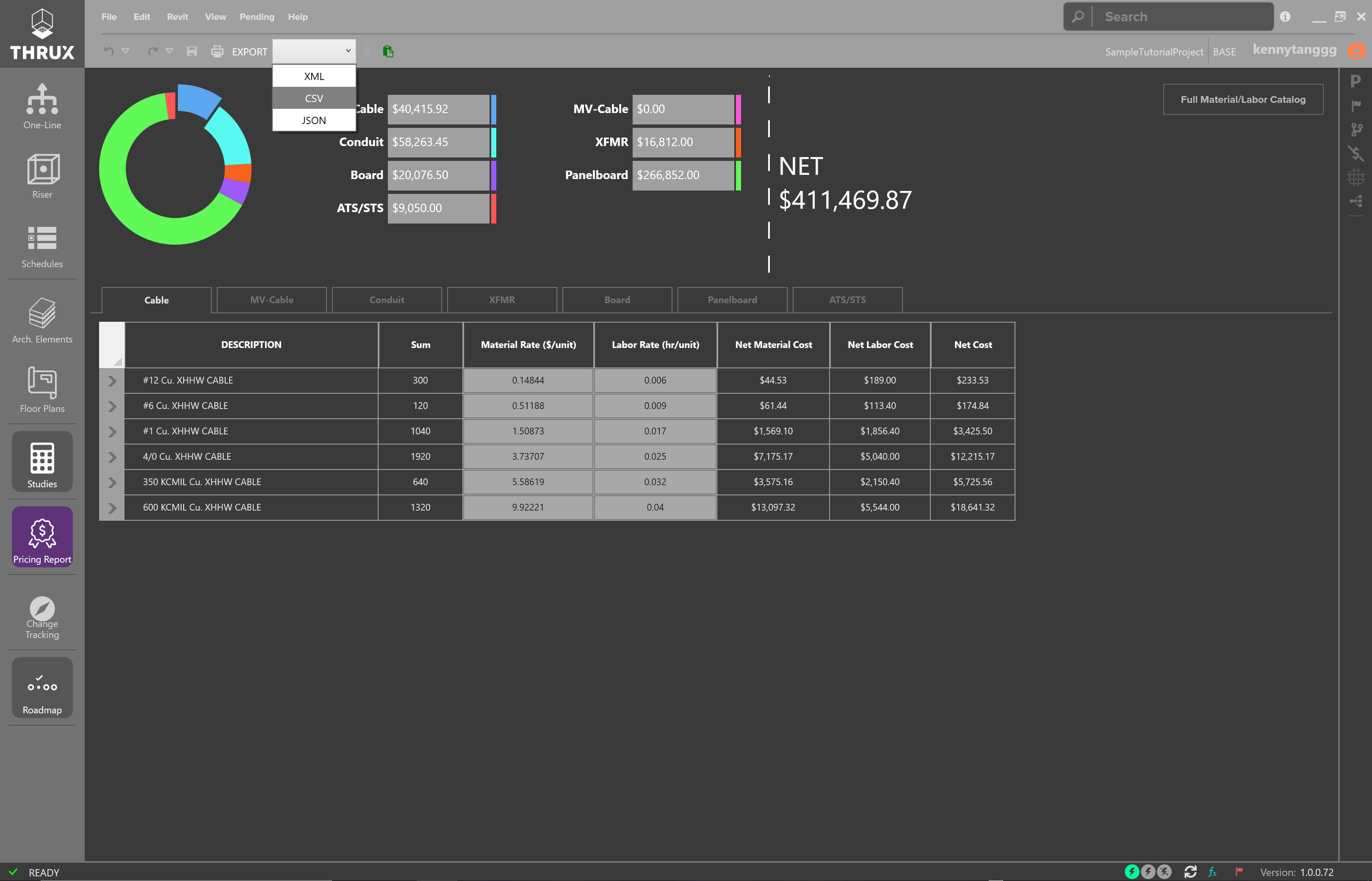Click the table select-all corner cell
The image size is (1372, 881).
[111, 345]
